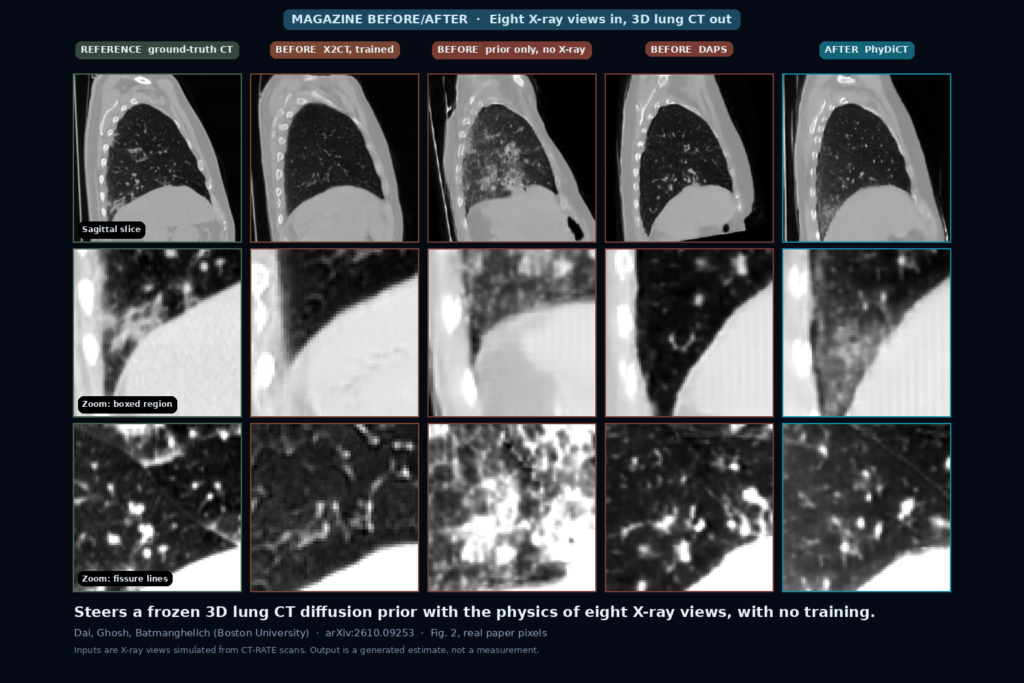The width and height of the screenshot is (1024, 683).
Task: Open the DAPS boxed region zoom image
Action: (x=689, y=332)
